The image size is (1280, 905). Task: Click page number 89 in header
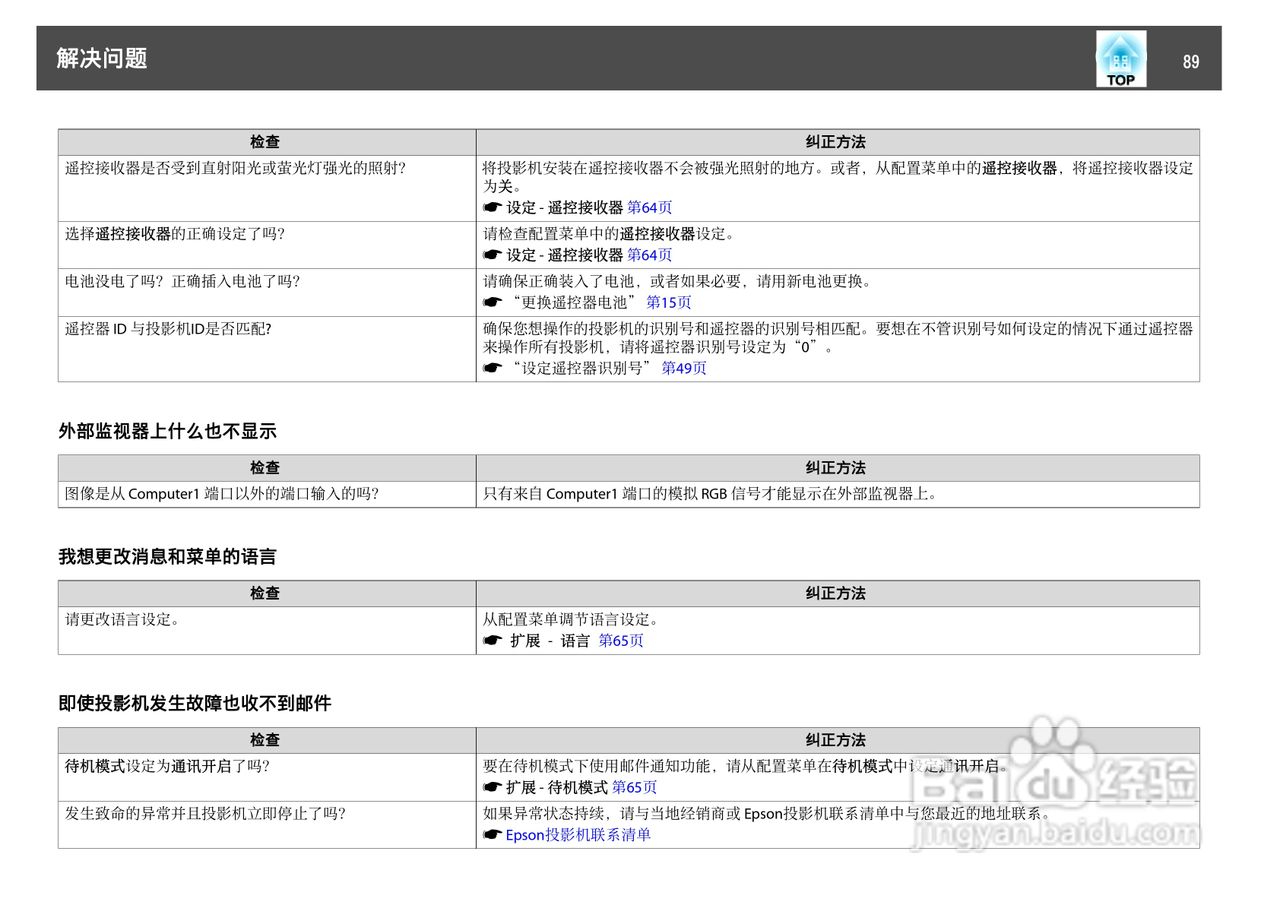point(1190,61)
